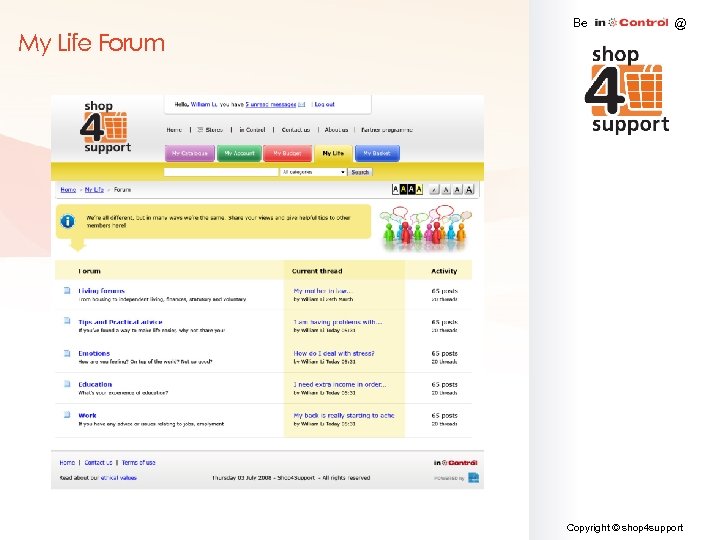Image resolution: width=720 pixels, height=540 pixels.
Task: Select black-on-white contrast scheme icon
Action: (395, 189)
